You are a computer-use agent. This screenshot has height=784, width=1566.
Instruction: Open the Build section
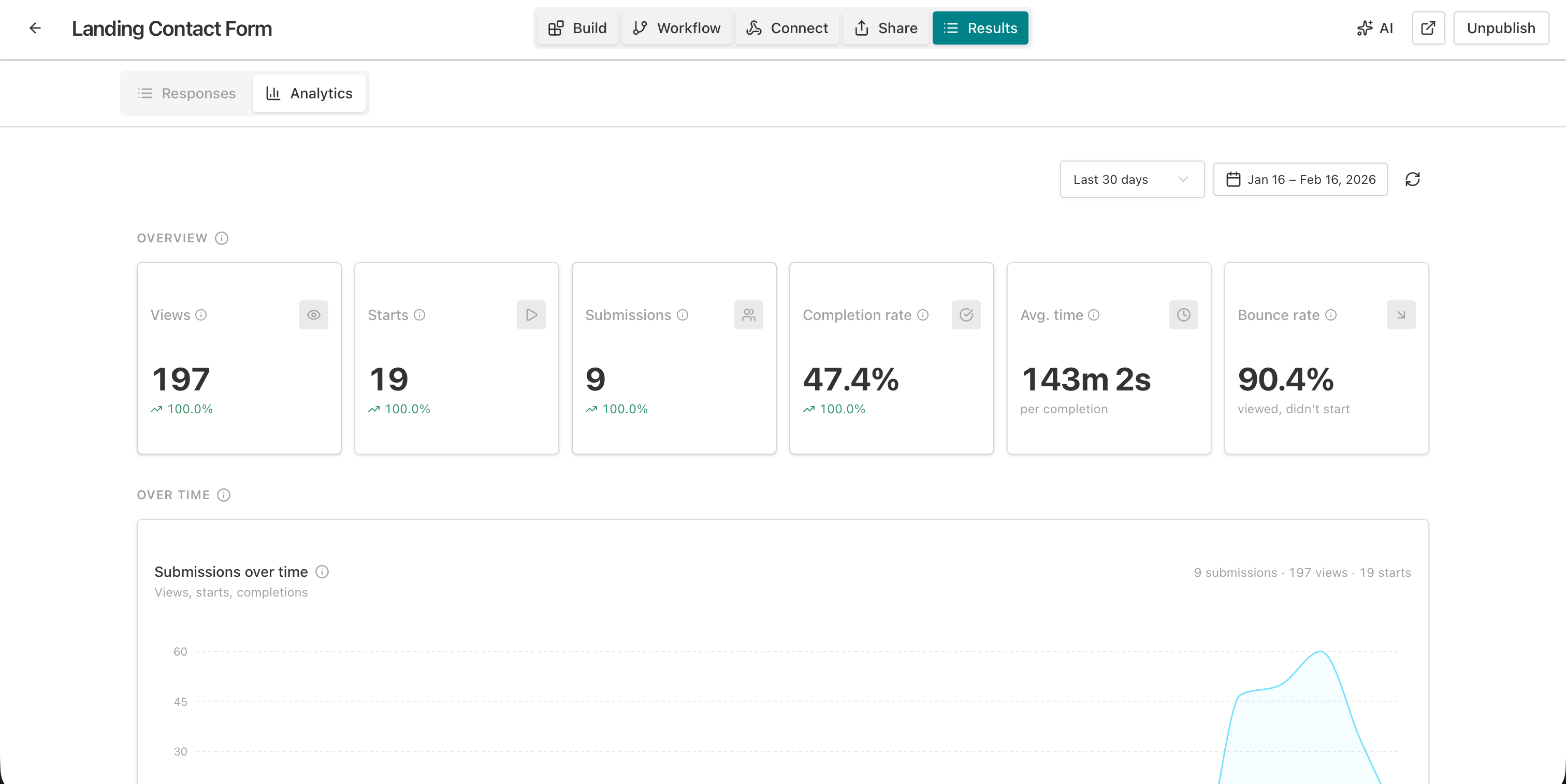576,28
